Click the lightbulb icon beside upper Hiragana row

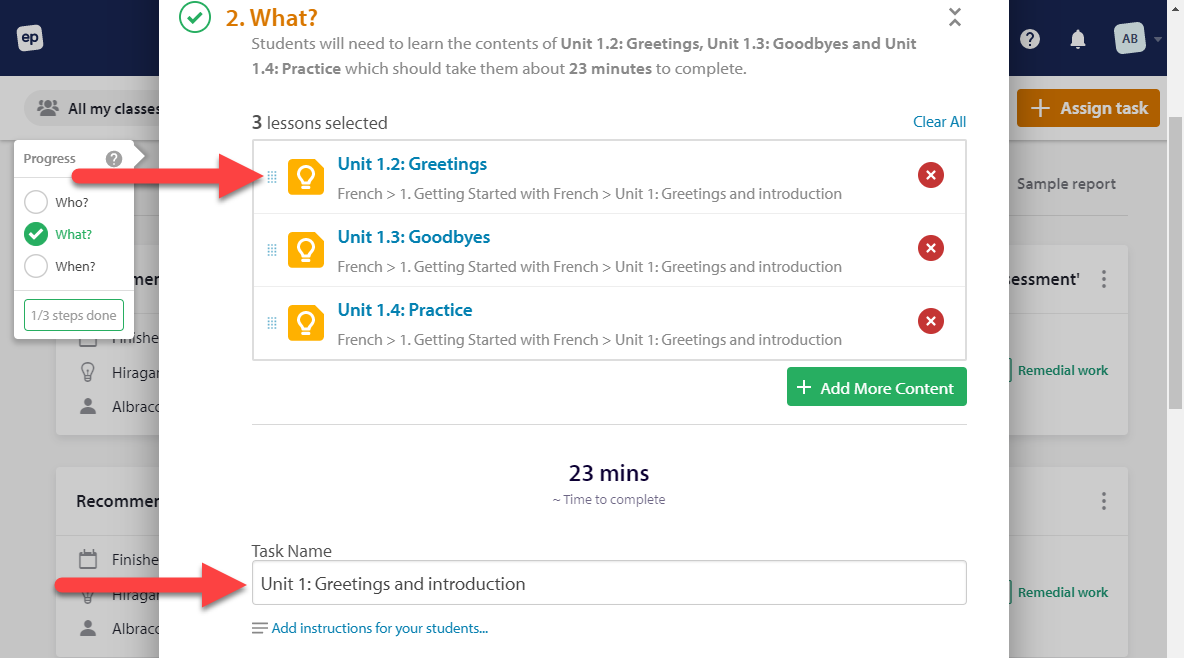(88, 372)
